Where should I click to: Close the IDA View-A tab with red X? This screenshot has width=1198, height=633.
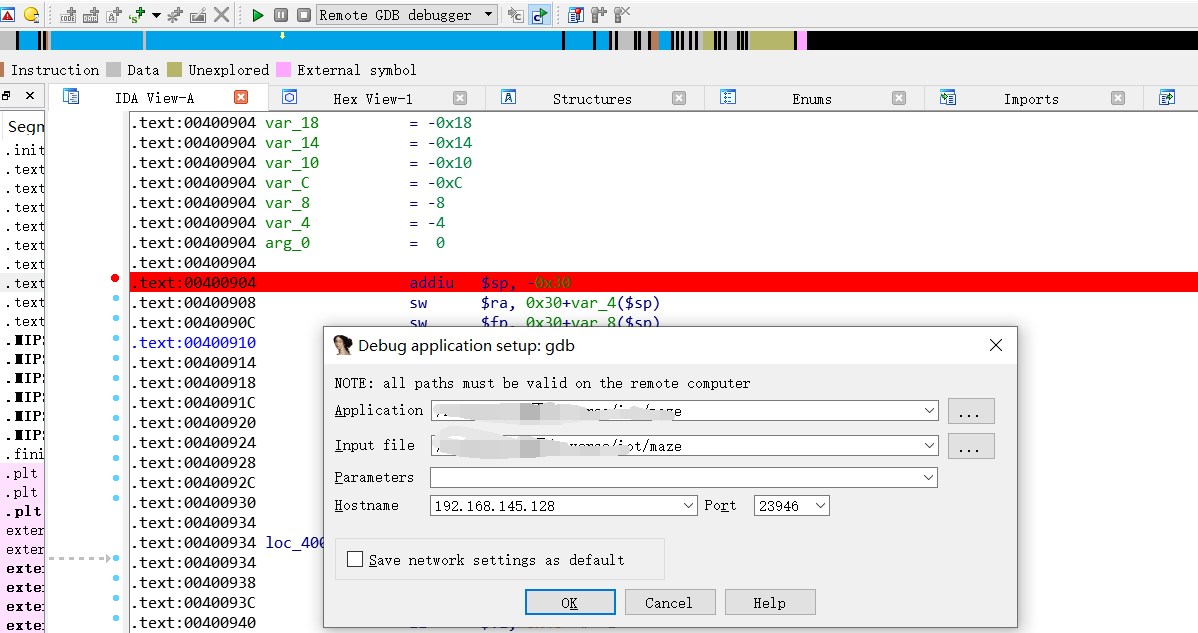click(x=241, y=97)
